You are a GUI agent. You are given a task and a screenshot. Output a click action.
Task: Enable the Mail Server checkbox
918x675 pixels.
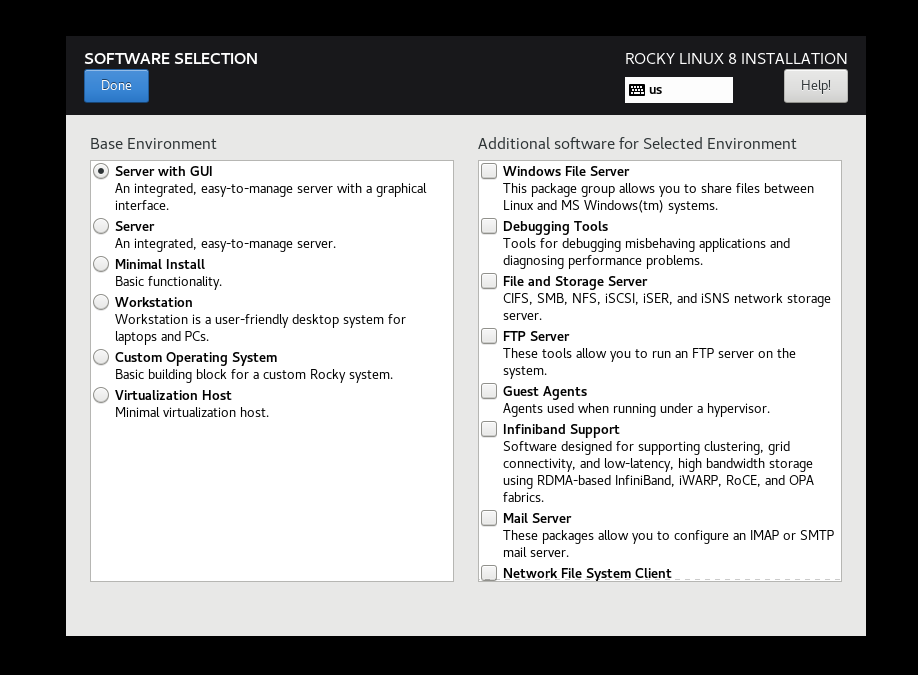pyautogui.click(x=489, y=518)
